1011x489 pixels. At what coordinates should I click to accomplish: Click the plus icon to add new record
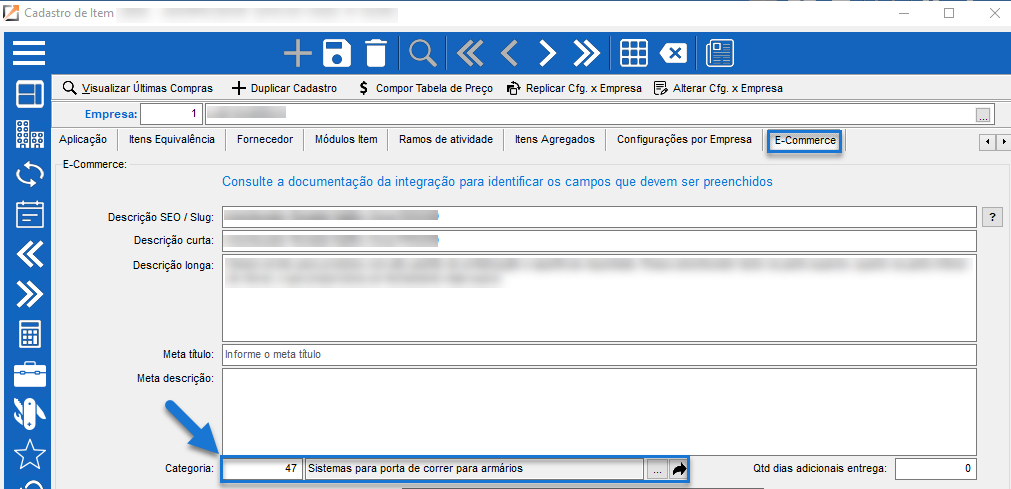click(x=298, y=53)
